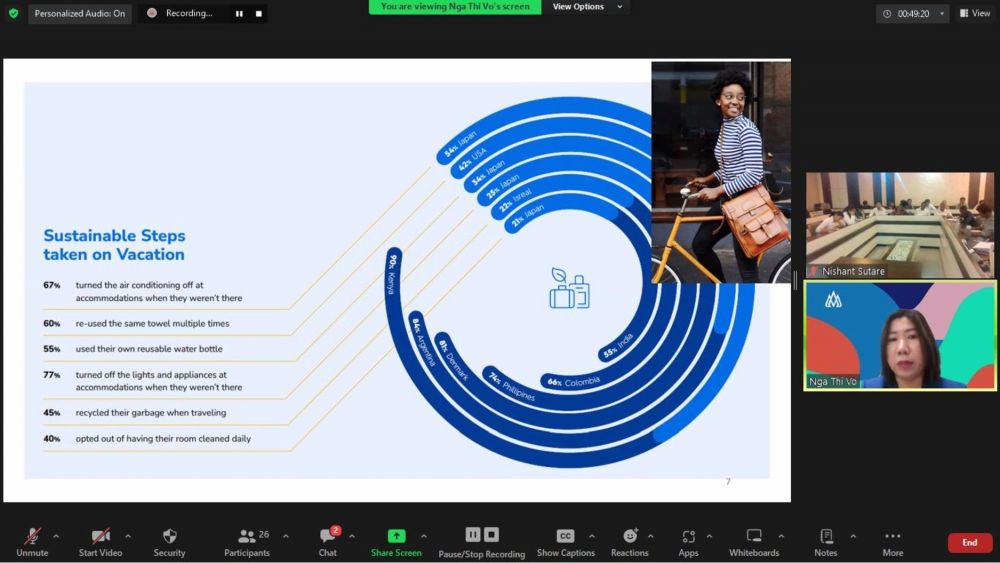
Task: Open the Apps icon
Action: coord(688,536)
